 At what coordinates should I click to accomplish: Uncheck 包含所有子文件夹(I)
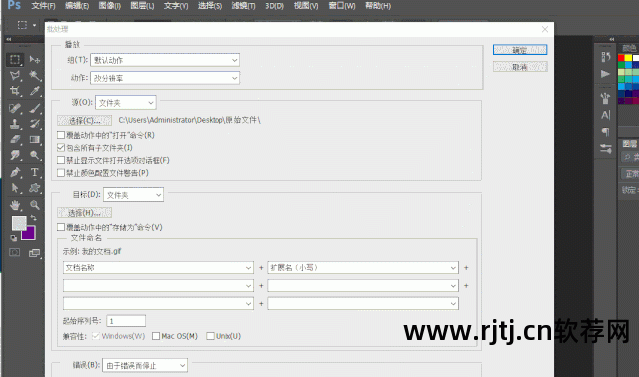(61, 148)
